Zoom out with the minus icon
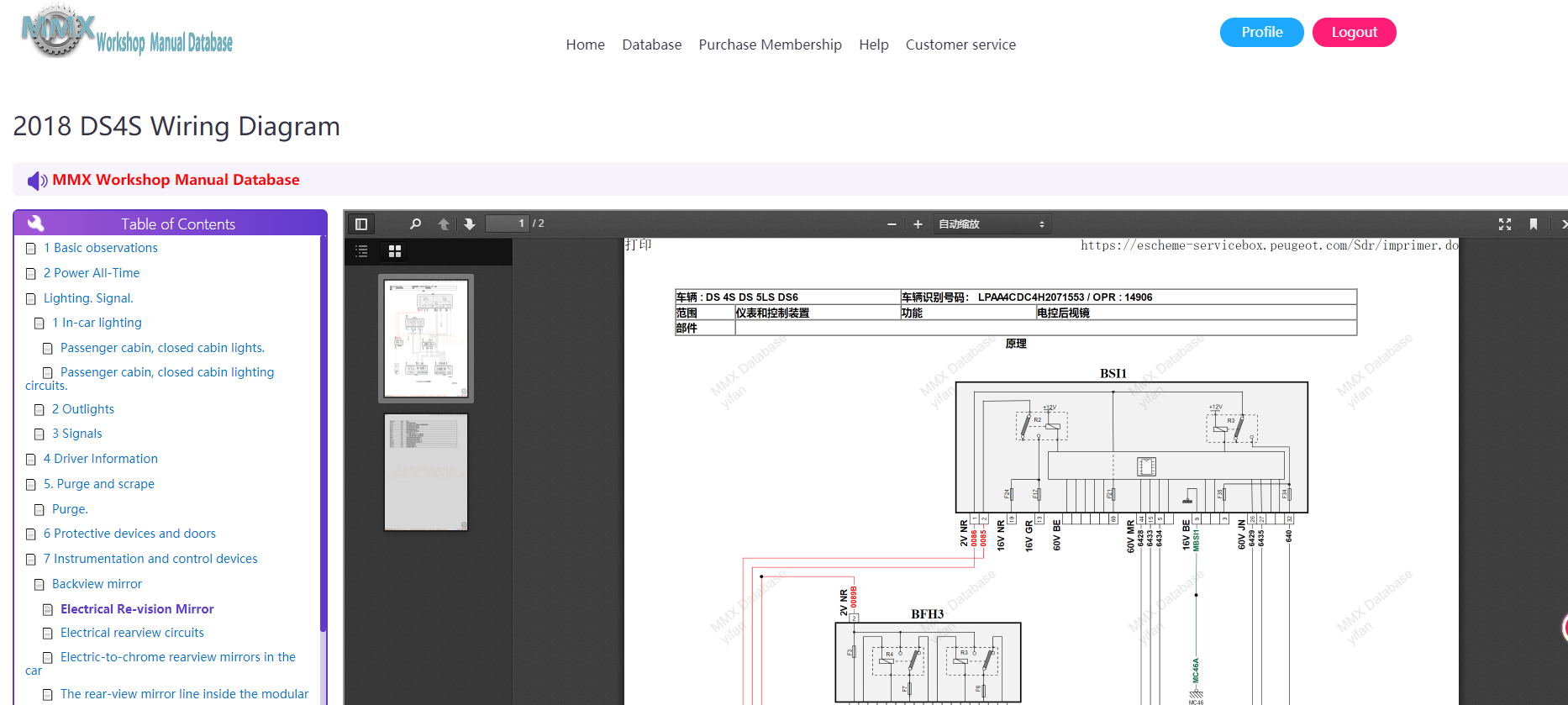Viewport: 1568px width, 705px height. pos(892,224)
